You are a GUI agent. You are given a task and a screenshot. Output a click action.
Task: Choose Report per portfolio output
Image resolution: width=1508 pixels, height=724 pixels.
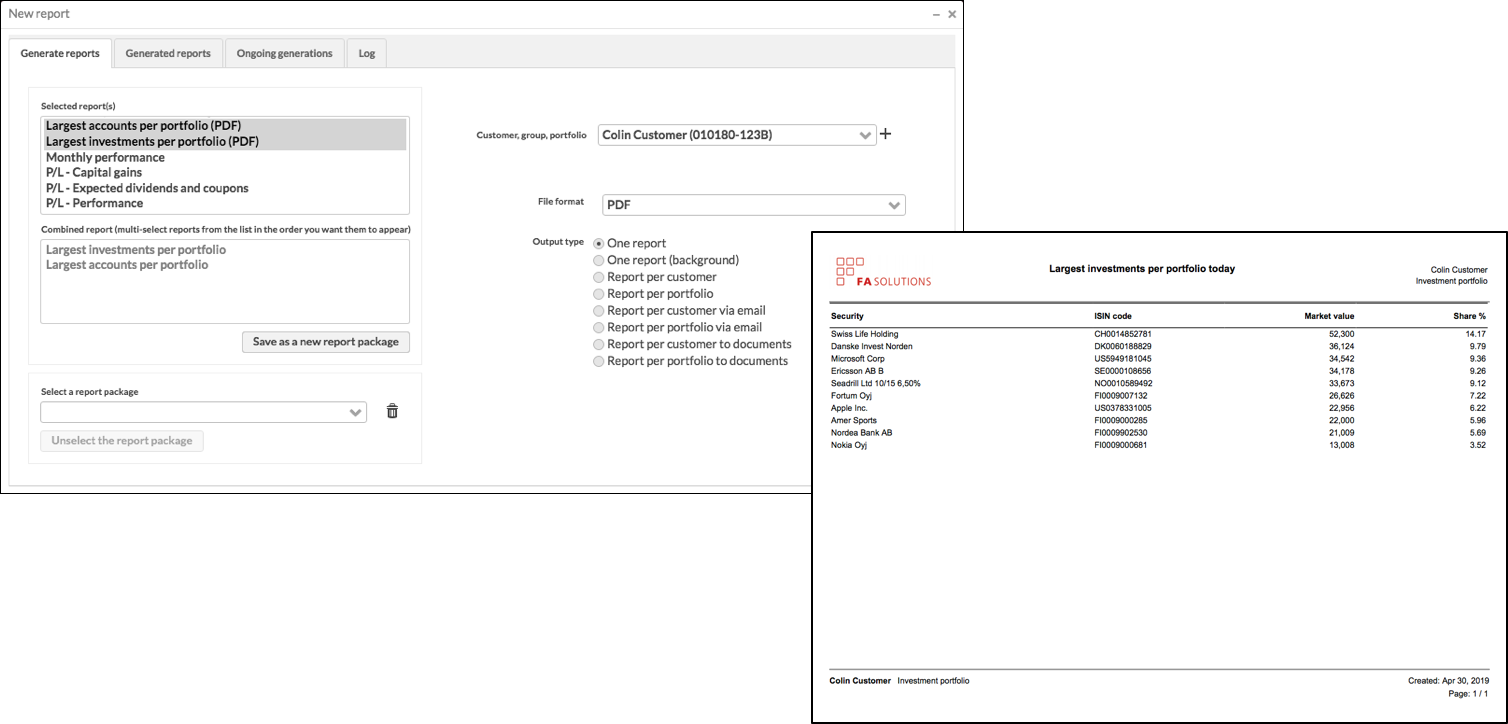pos(599,294)
